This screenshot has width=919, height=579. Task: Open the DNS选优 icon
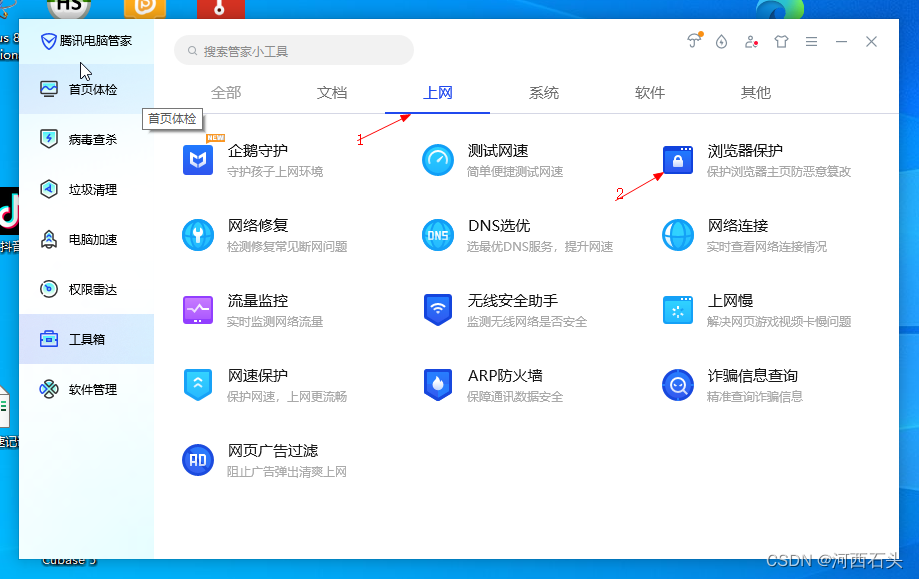438,235
